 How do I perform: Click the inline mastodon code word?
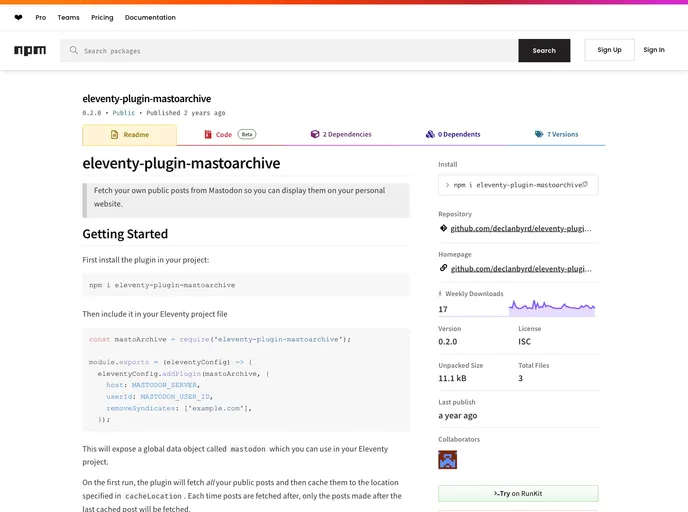click(248, 449)
